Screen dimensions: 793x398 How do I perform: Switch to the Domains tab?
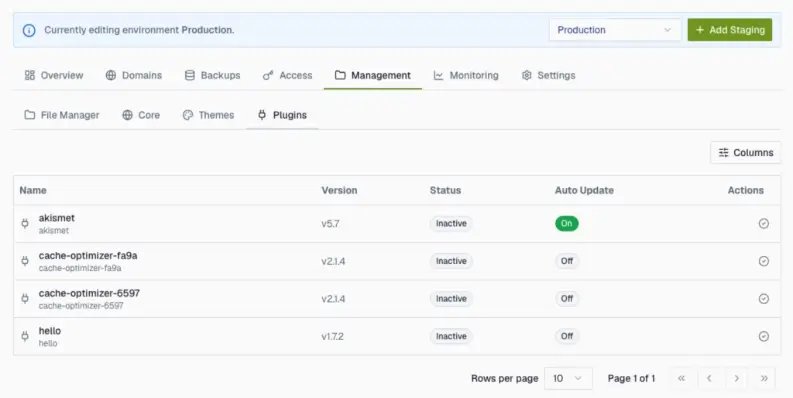coord(134,75)
